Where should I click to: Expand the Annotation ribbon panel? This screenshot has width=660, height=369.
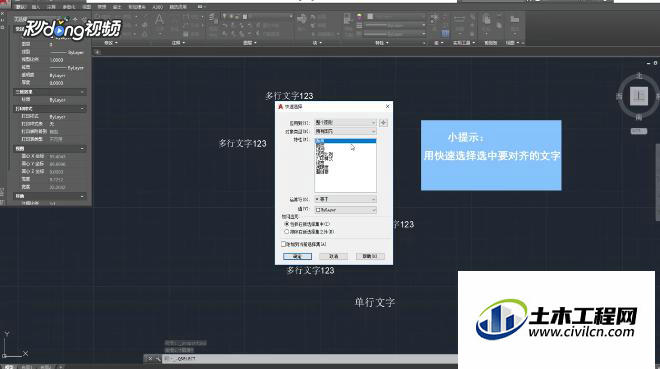tap(178, 42)
